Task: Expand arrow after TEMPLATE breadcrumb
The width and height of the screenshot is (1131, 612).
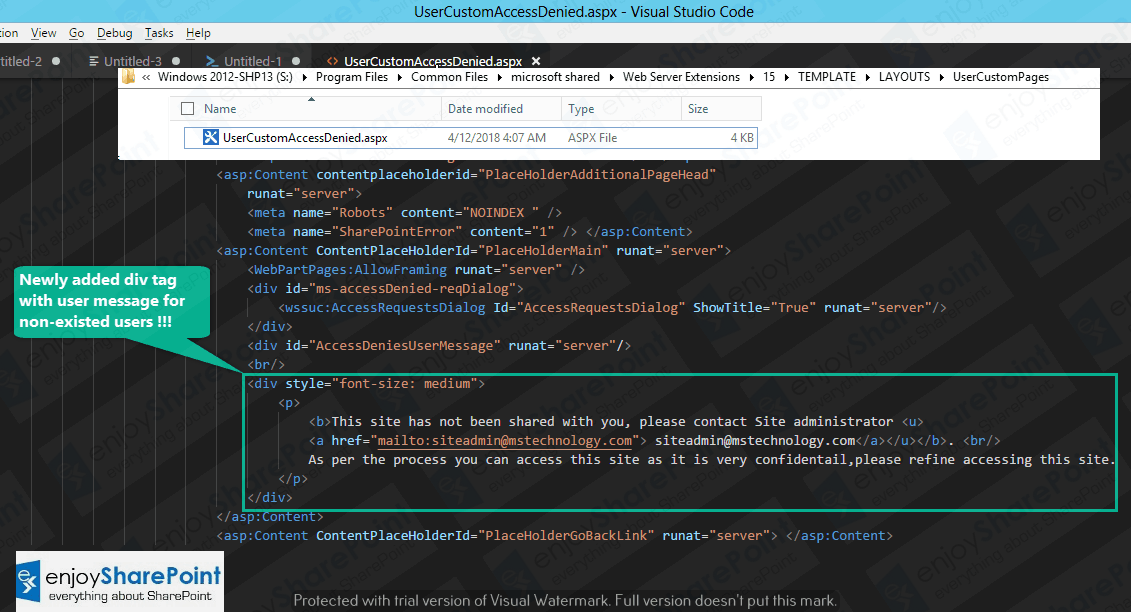Action: [x=868, y=76]
